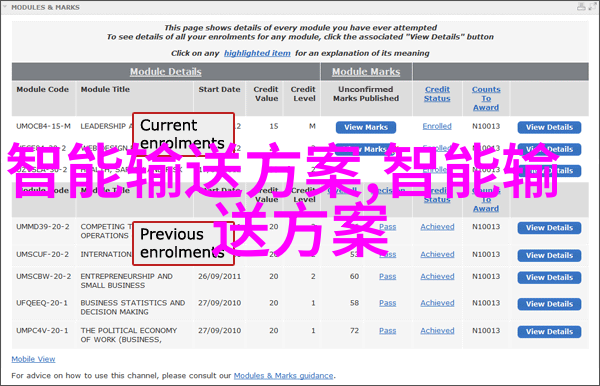This screenshot has width=600, height=386.
Task: View marks for the LEADERSHIP module
Action: (x=366, y=127)
